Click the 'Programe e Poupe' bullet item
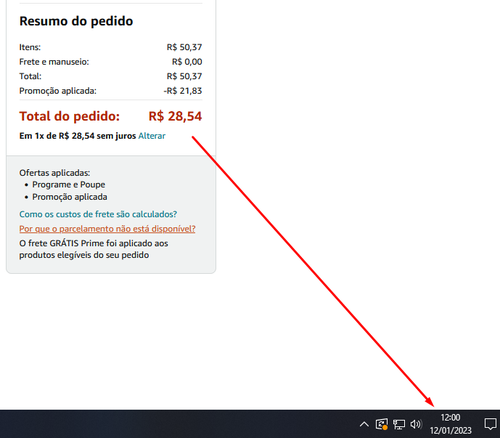 (69, 185)
